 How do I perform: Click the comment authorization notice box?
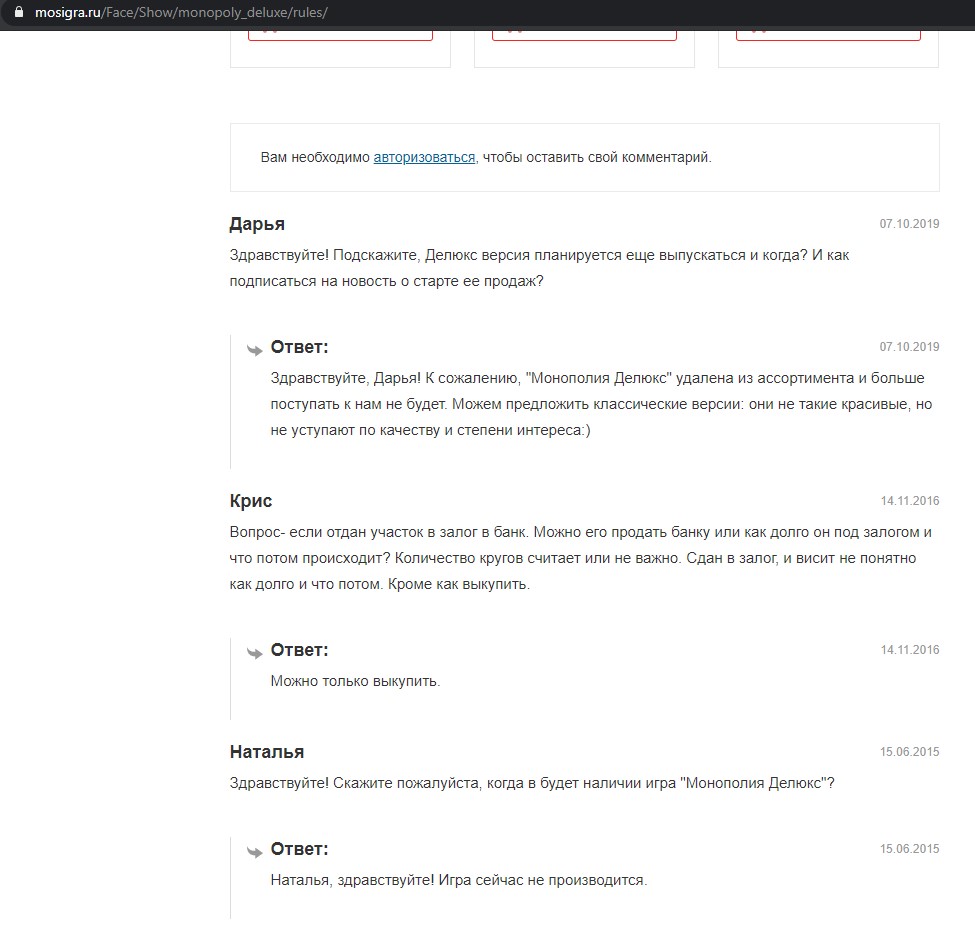pos(585,157)
